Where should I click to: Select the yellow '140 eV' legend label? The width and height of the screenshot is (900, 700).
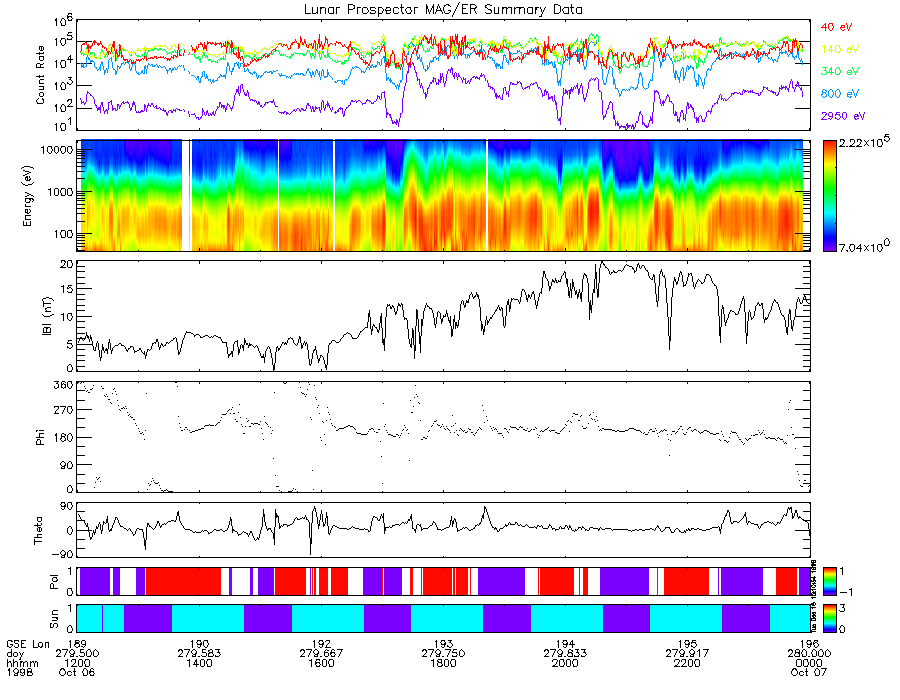pyautogui.click(x=840, y=49)
